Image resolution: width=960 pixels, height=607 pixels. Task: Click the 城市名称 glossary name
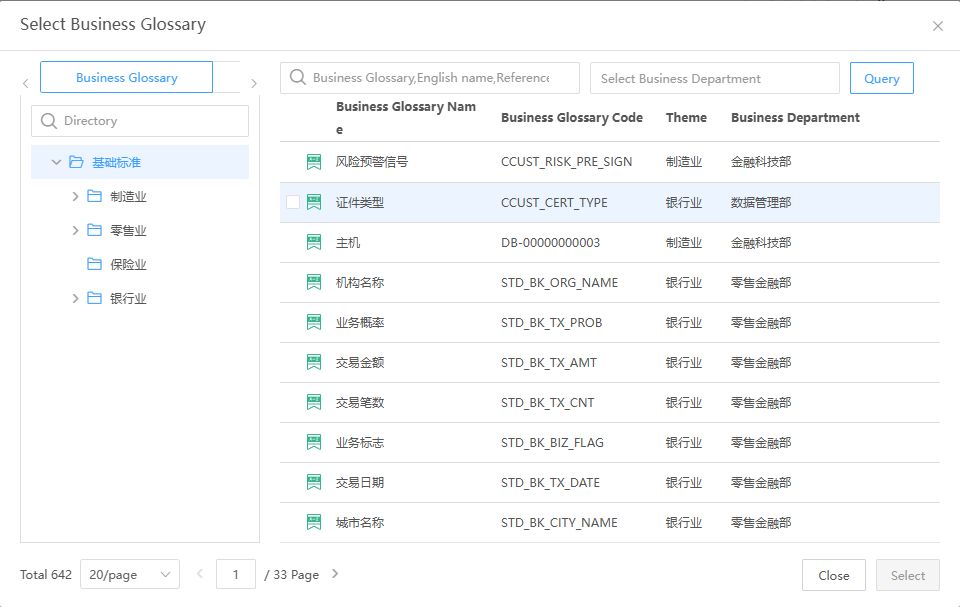coord(360,522)
